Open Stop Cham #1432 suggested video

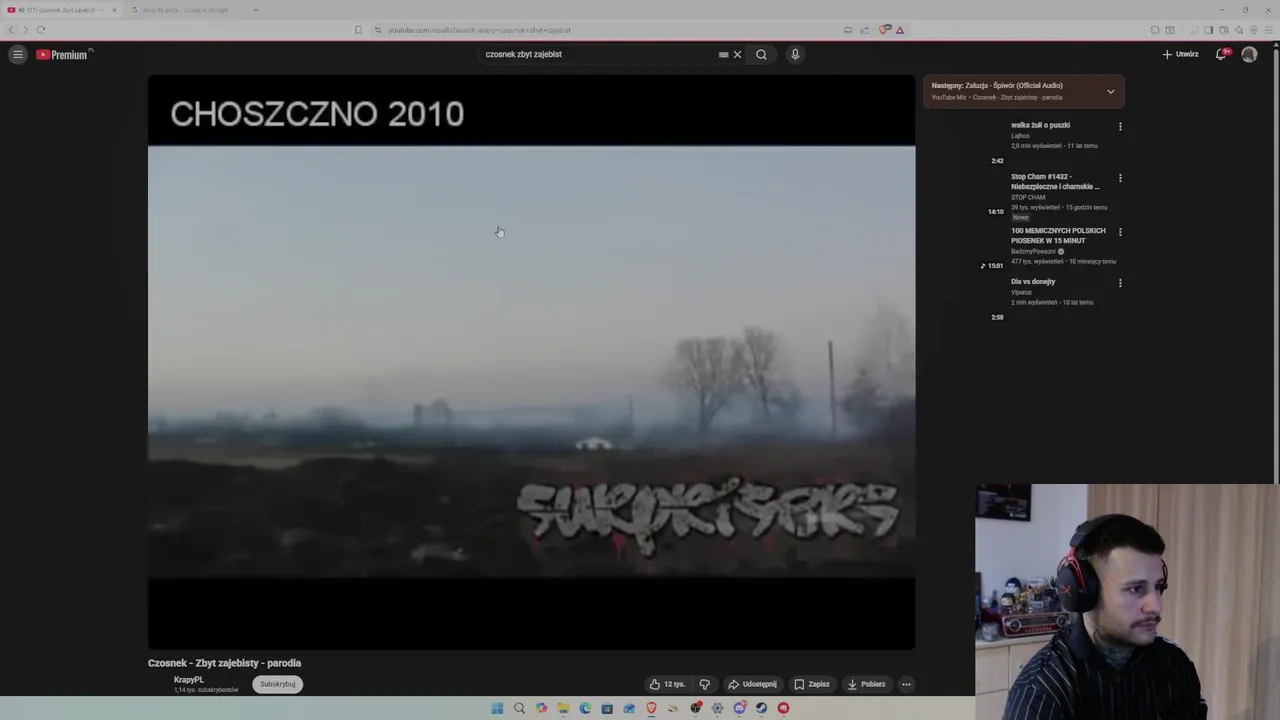[1055, 181]
